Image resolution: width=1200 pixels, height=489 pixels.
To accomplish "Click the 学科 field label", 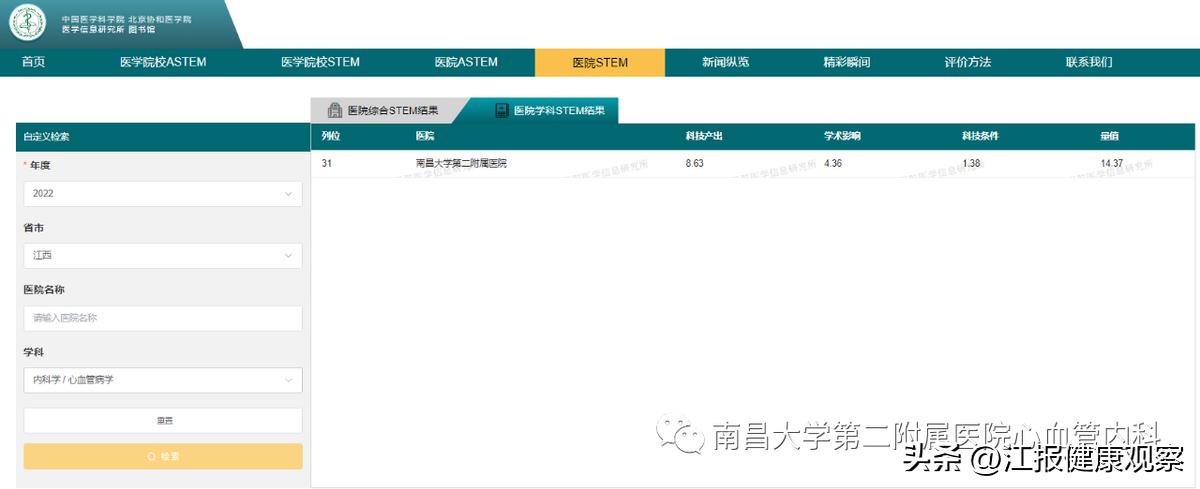I will click(x=34, y=352).
